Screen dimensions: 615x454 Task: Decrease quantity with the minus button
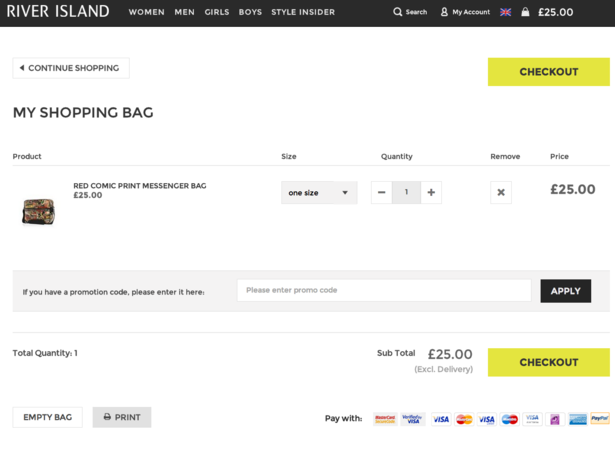pyautogui.click(x=382, y=192)
